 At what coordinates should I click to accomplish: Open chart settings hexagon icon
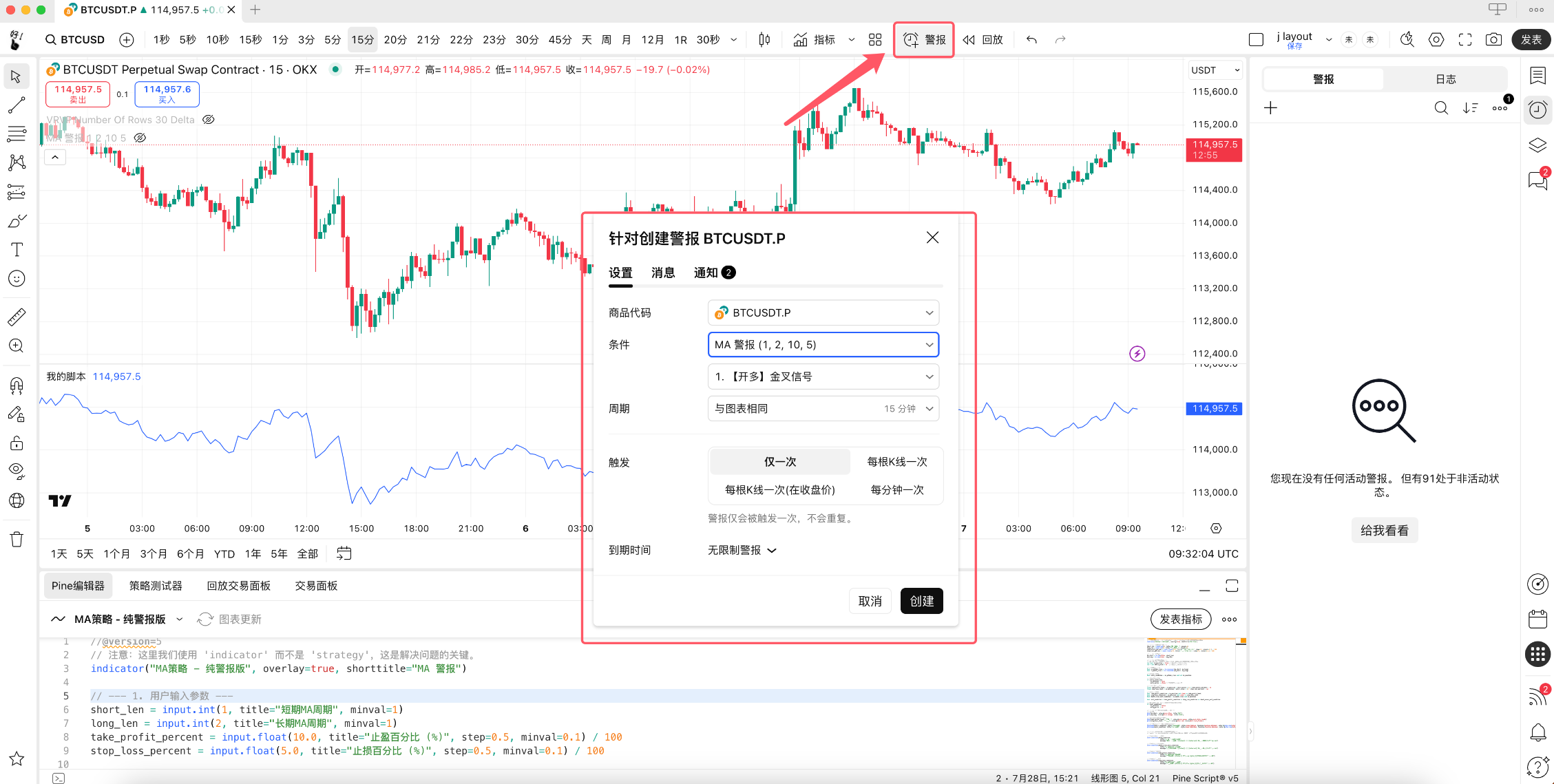[1436, 40]
